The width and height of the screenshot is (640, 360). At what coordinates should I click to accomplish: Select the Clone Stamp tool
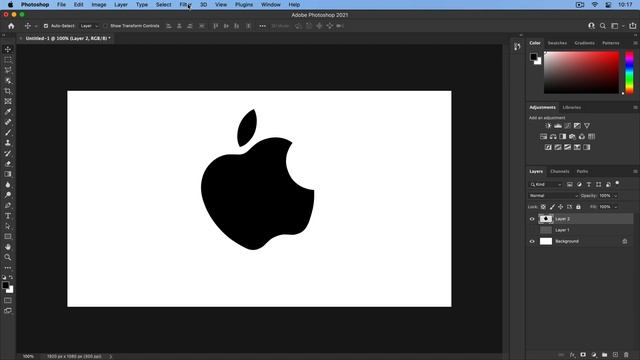click(x=8, y=143)
